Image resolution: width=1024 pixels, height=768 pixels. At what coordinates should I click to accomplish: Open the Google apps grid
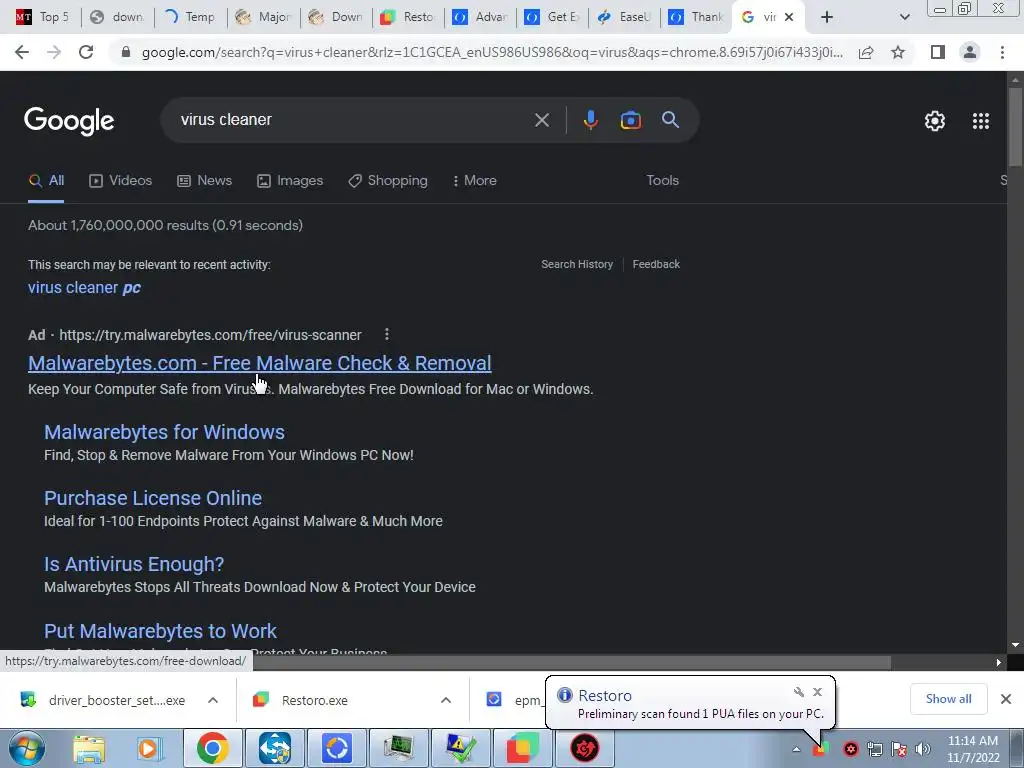point(981,121)
